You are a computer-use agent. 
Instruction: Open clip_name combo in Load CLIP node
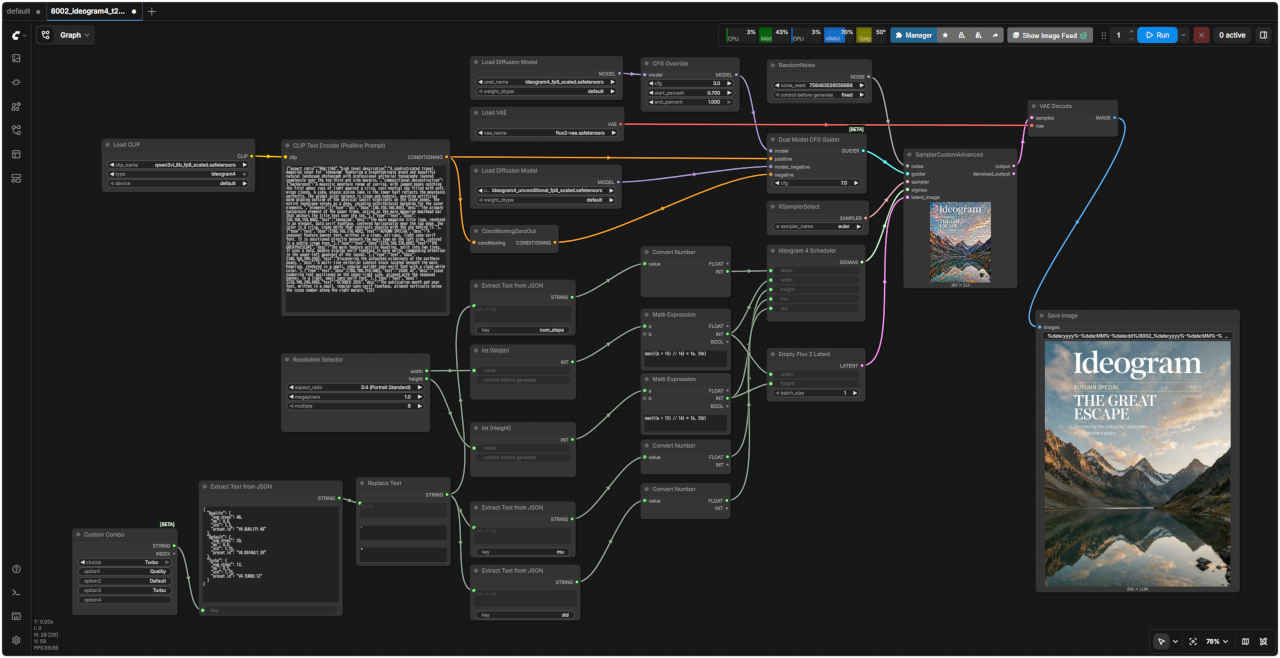177,165
